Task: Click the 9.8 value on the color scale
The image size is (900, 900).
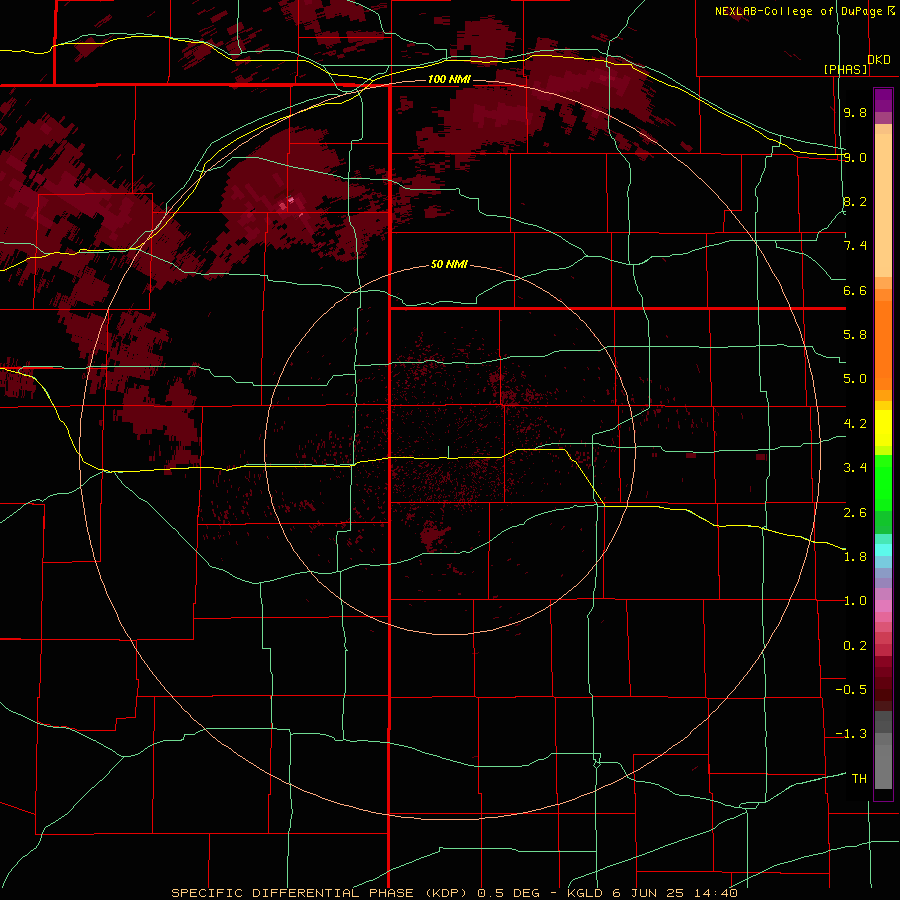Action: pyautogui.click(x=855, y=112)
